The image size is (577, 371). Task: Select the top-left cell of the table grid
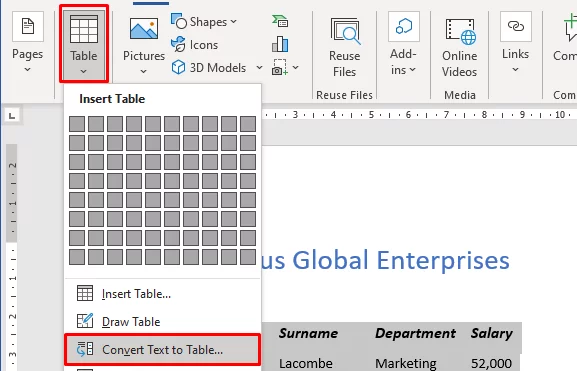click(77, 124)
